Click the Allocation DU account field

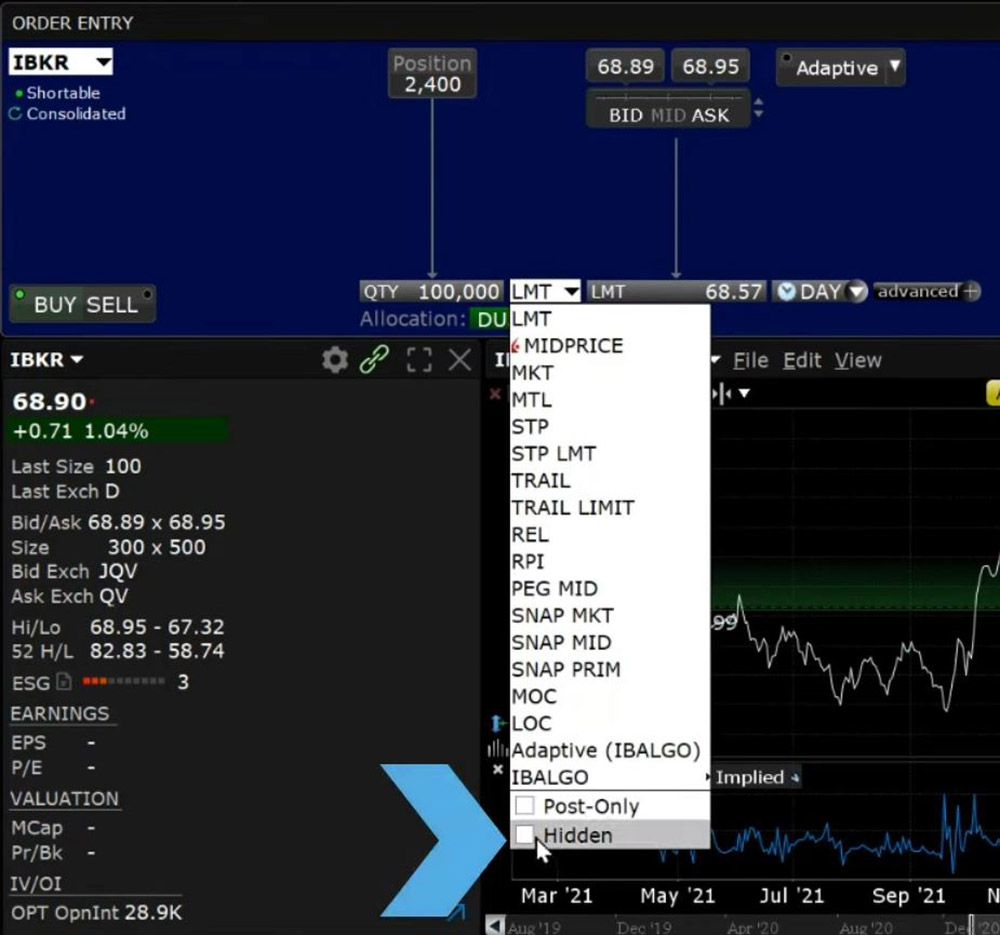click(489, 319)
